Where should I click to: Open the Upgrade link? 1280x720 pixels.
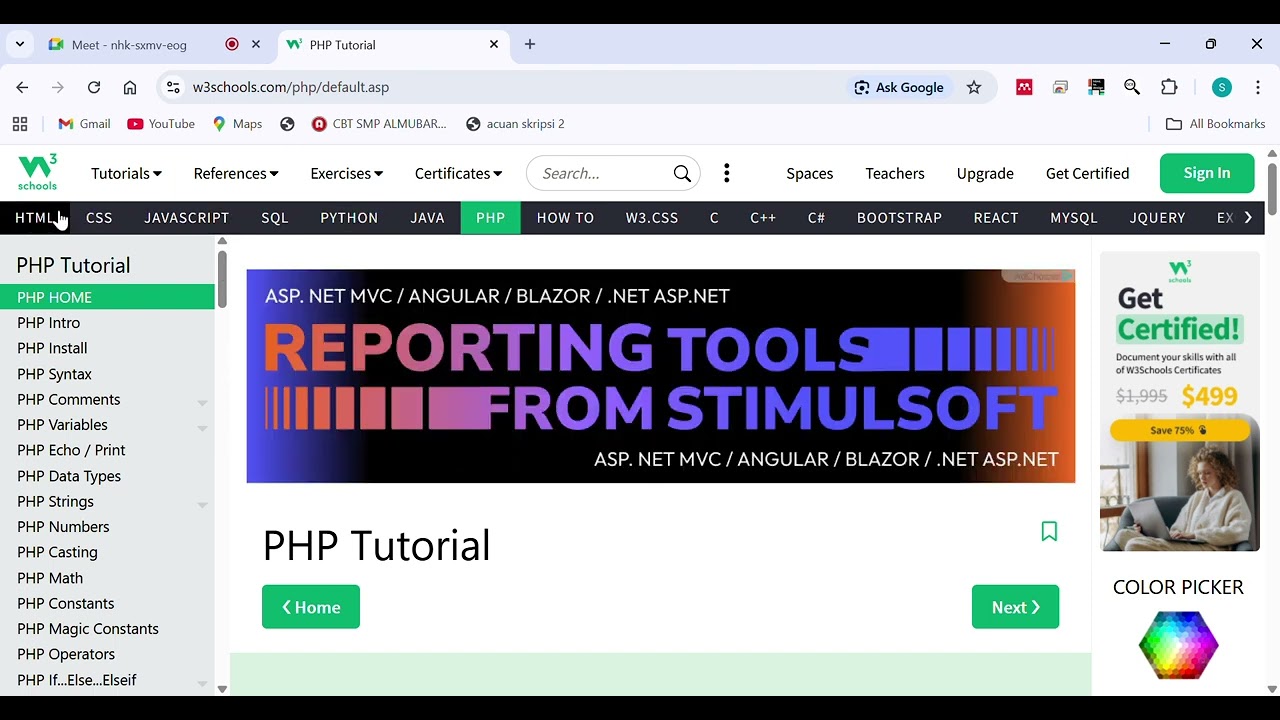pyautogui.click(x=985, y=174)
